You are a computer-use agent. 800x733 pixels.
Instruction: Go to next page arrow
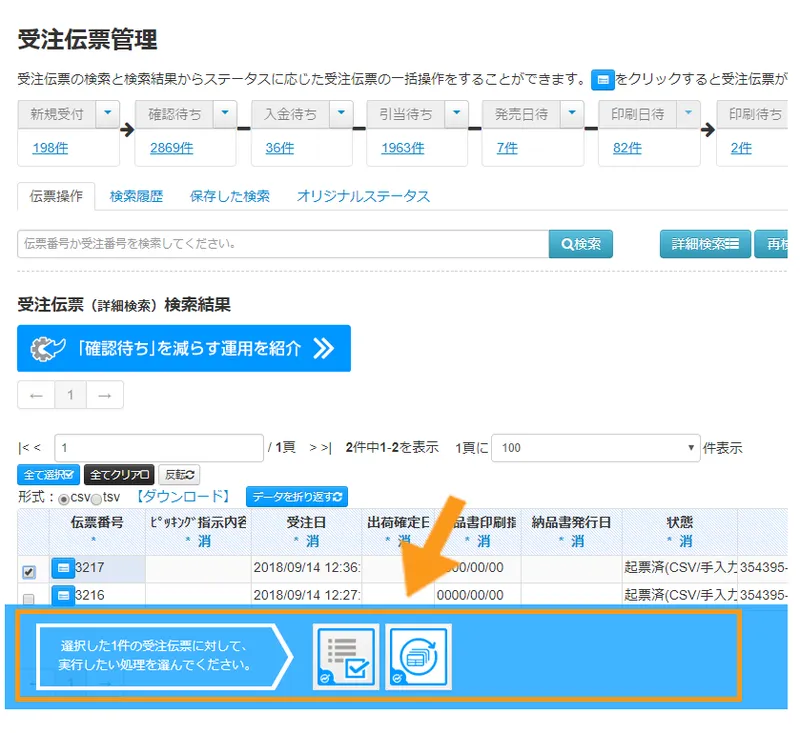coord(105,395)
